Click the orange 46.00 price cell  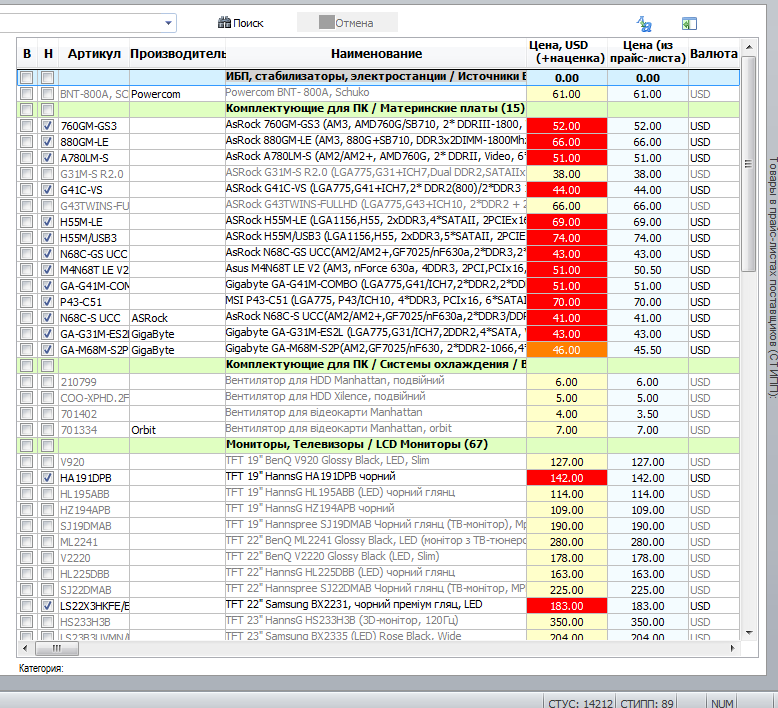click(x=567, y=350)
